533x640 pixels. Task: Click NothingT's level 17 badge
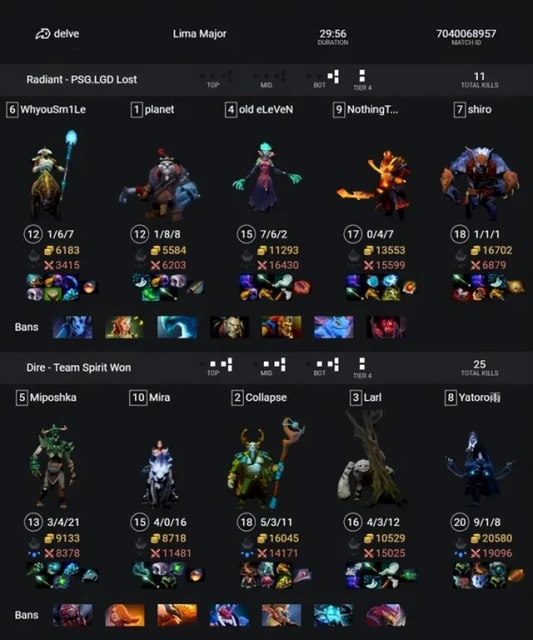pos(353,234)
